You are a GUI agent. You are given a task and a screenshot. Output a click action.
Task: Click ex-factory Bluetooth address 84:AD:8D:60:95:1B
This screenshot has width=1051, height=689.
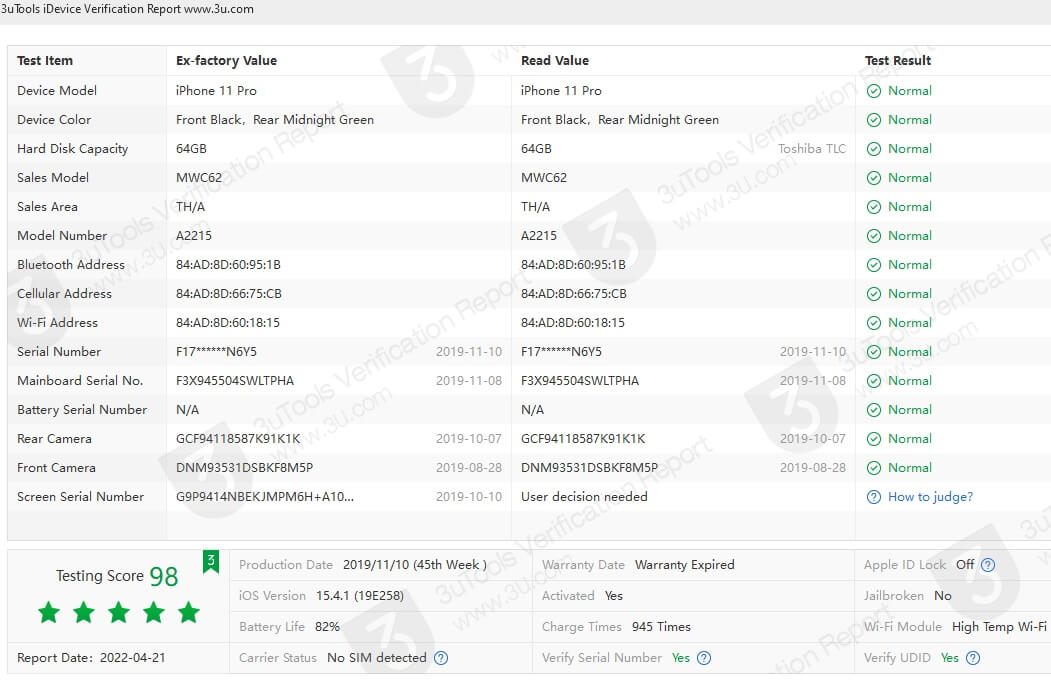[228, 265]
